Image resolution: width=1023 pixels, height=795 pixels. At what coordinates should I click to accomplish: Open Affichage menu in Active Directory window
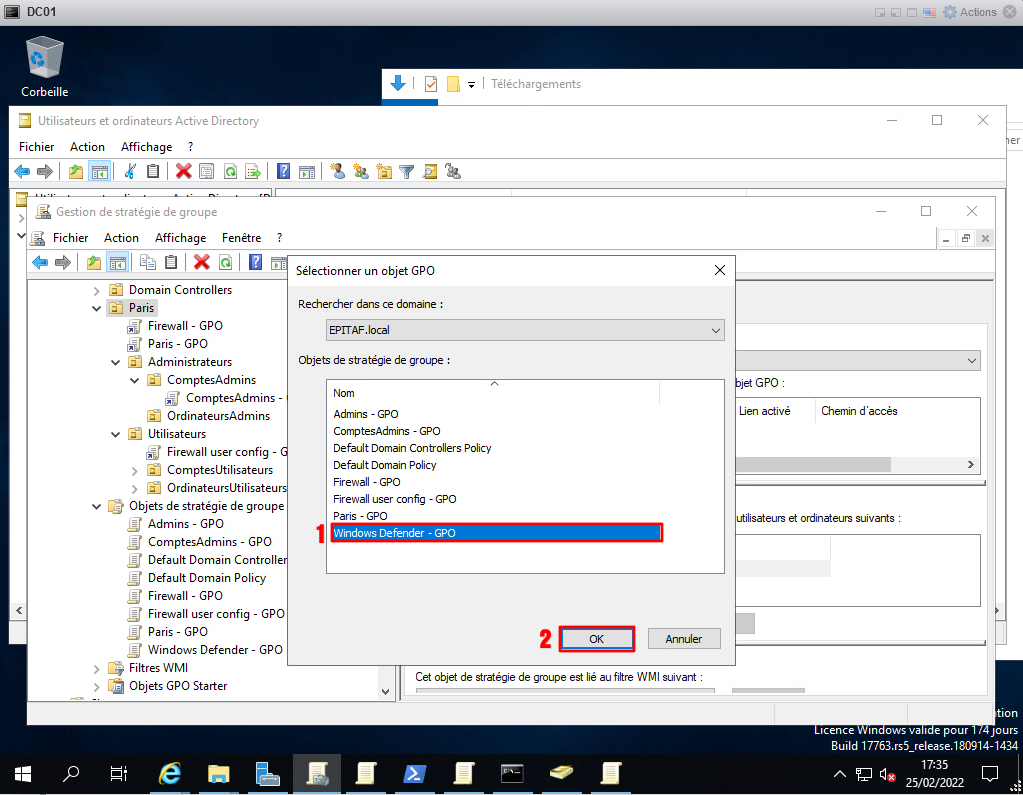146,147
